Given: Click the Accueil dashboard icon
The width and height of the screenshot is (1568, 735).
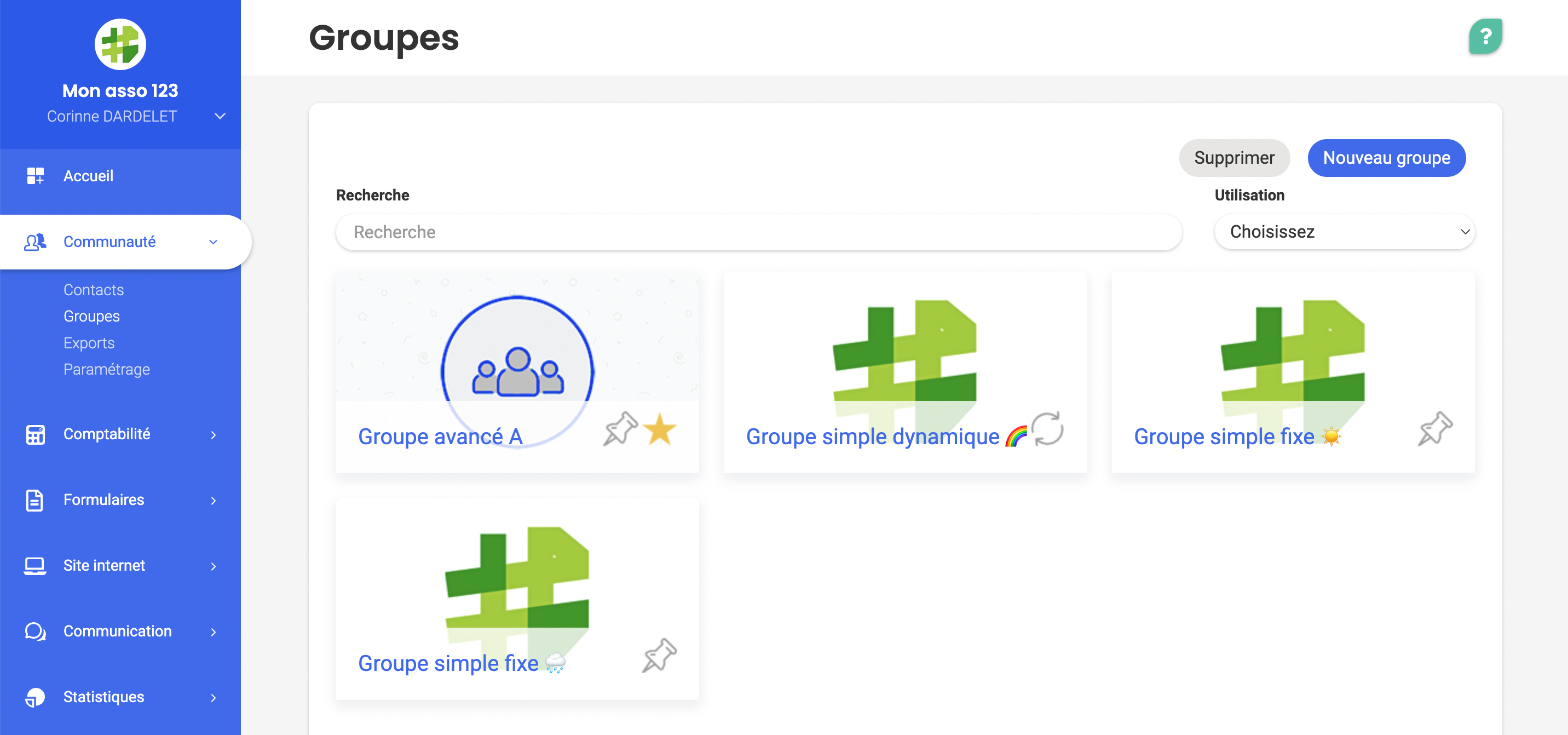Looking at the screenshot, I should tap(35, 176).
